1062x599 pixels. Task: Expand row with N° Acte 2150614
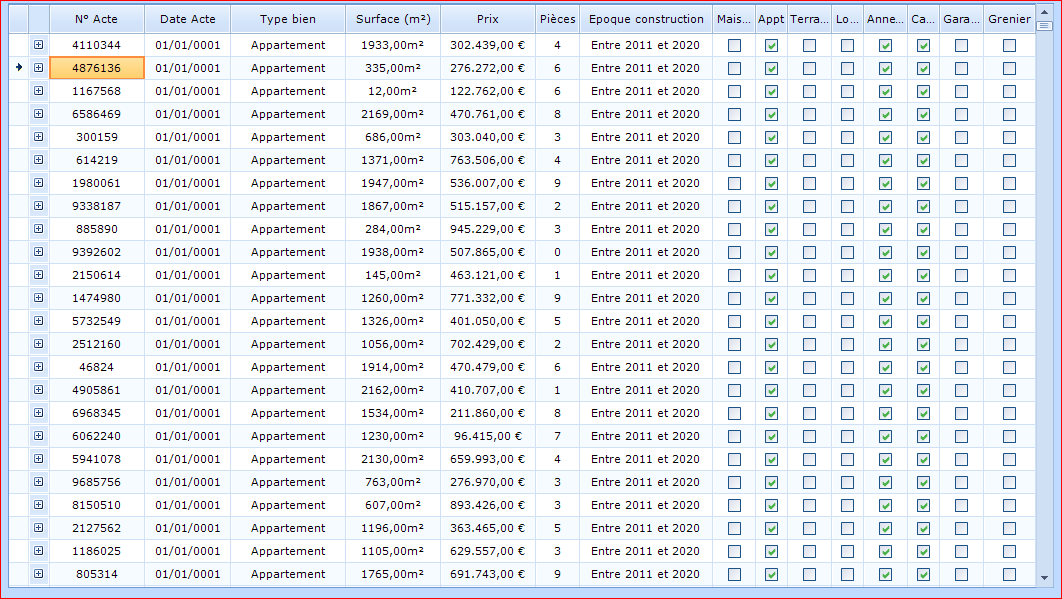(39, 275)
